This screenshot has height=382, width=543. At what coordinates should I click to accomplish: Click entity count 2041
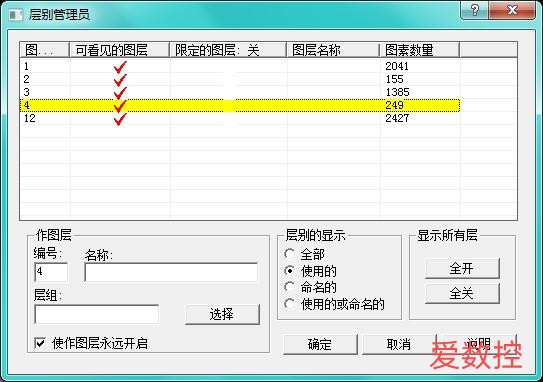397,66
